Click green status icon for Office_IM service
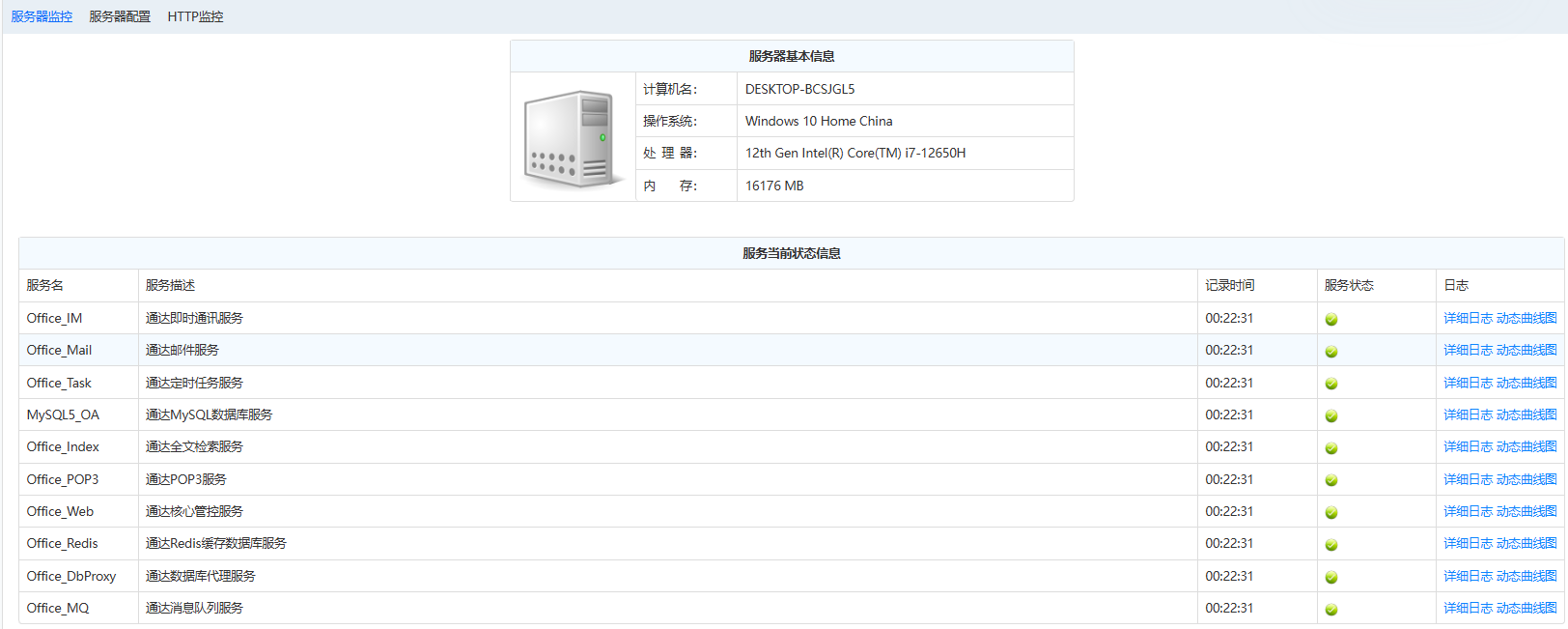The image size is (1568, 629). 1330,319
